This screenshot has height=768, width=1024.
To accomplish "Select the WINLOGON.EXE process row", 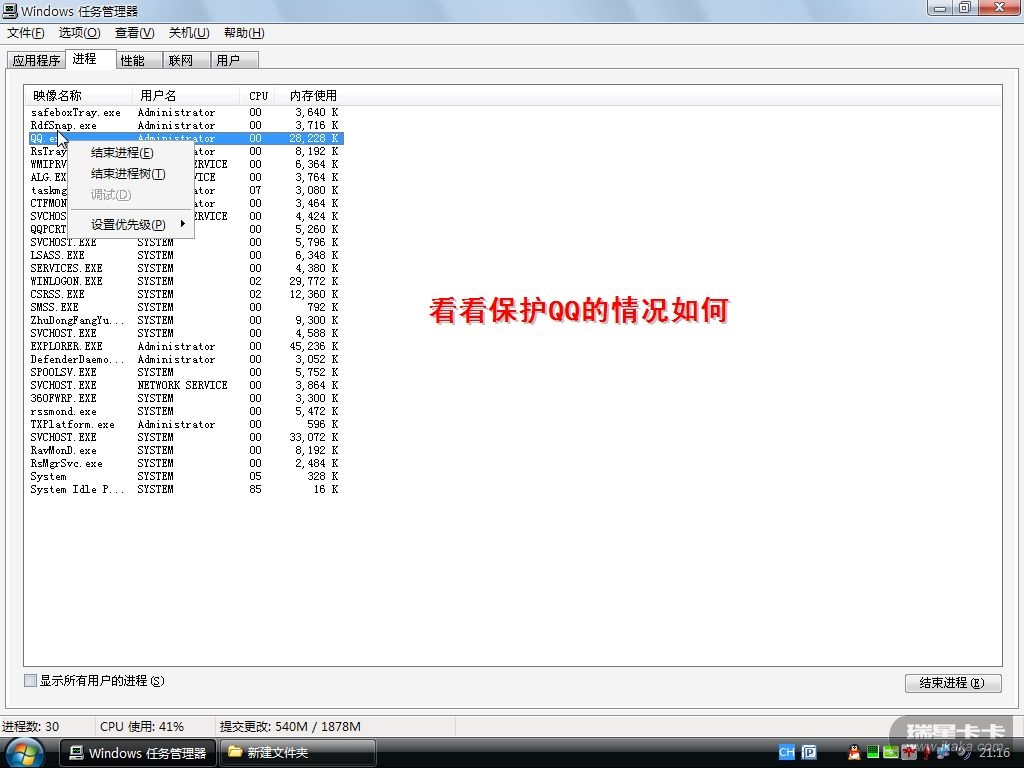I will point(185,281).
